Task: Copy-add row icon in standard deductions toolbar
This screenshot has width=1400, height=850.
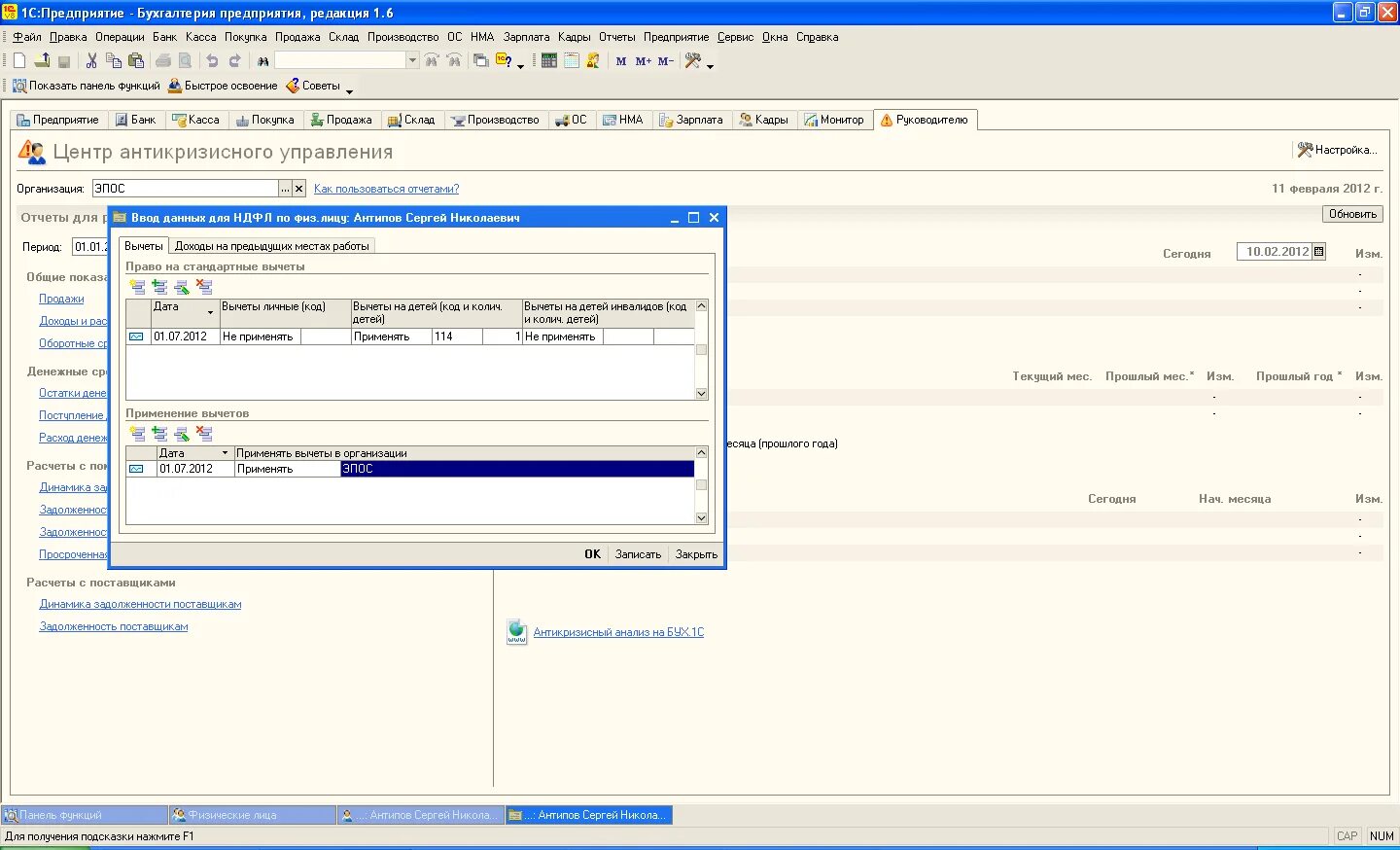Action: (x=159, y=287)
